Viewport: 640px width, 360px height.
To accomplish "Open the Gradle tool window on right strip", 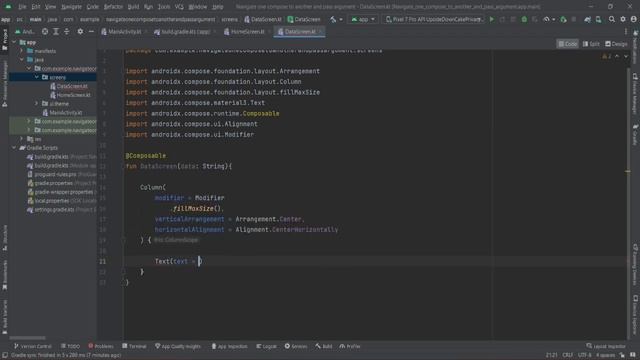I will (635, 135).
